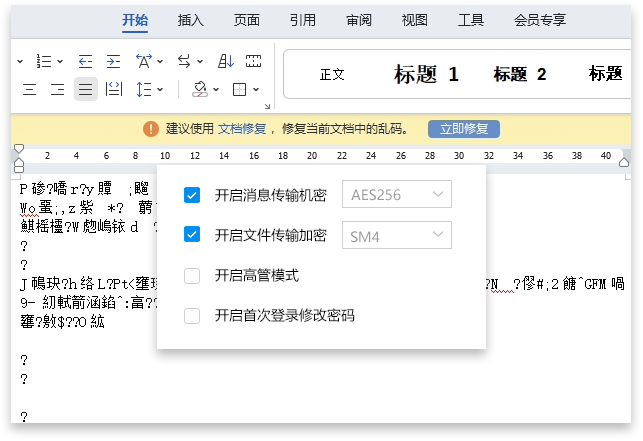
Task: Apply the 标题 1 style
Action: point(426,74)
